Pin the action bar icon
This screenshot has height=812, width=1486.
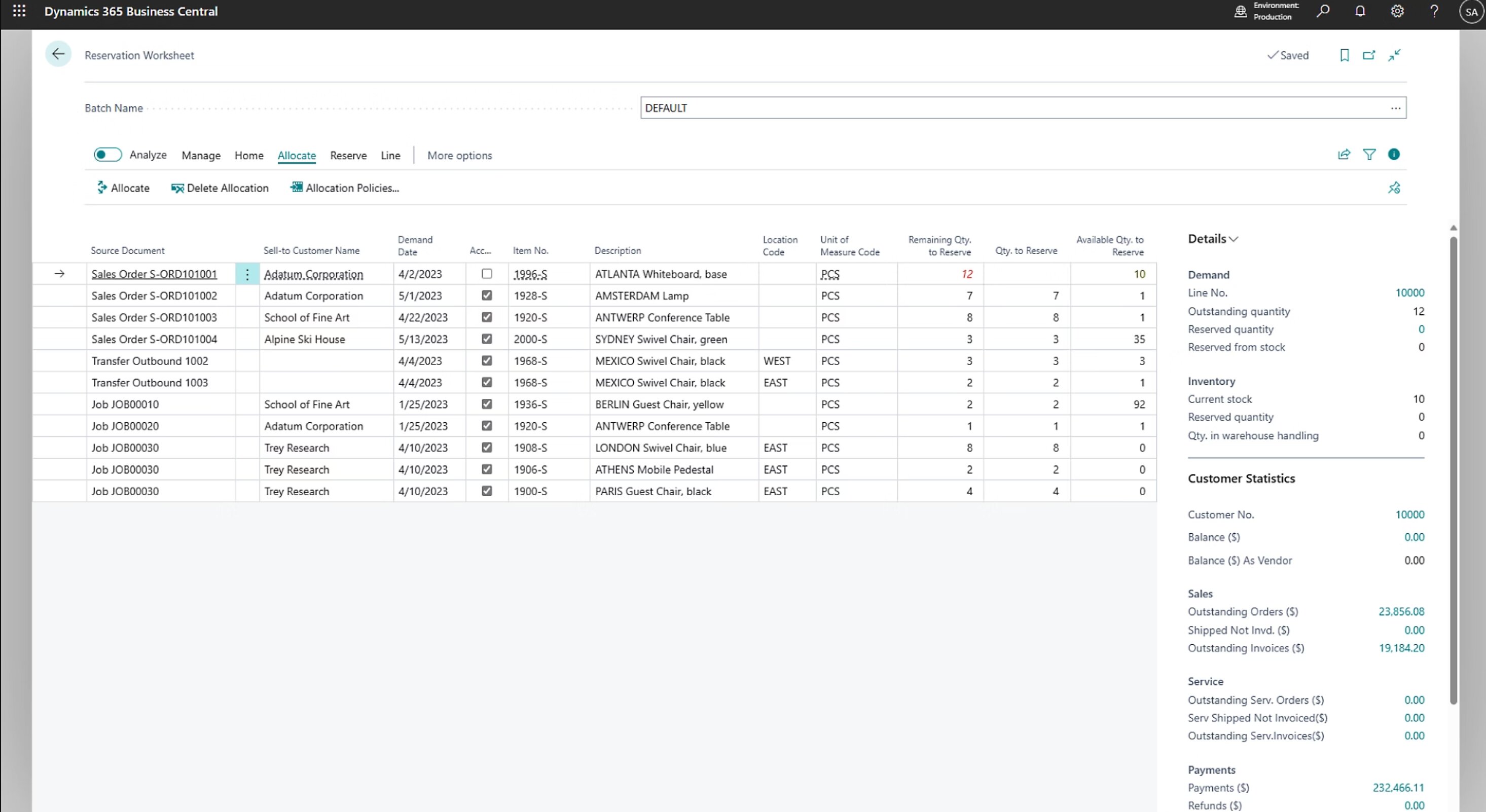(1394, 188)
